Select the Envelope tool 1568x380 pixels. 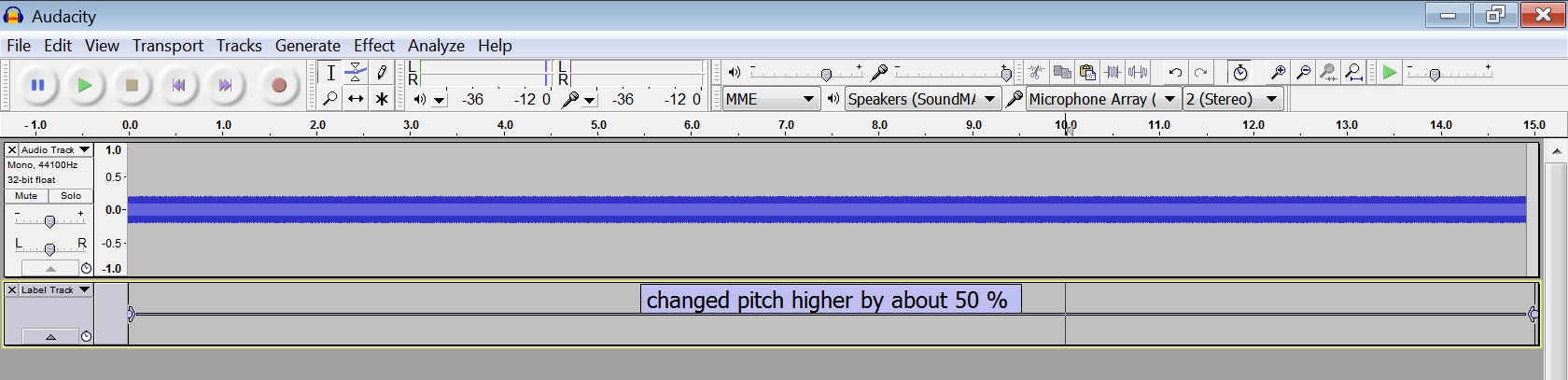click(x=356, y=72)
